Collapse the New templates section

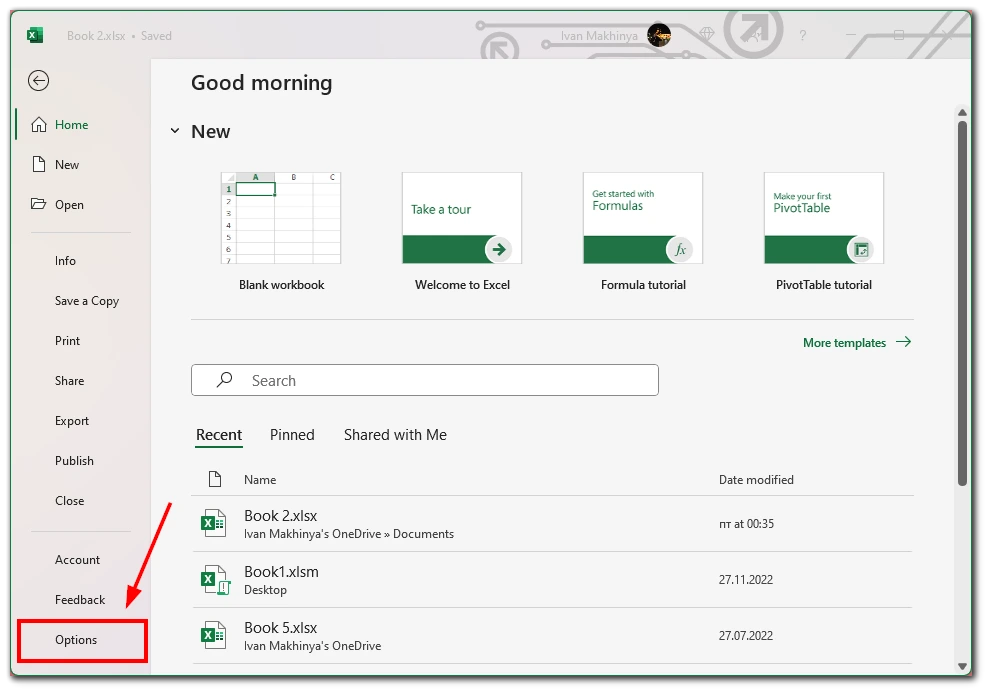point(175,131)
